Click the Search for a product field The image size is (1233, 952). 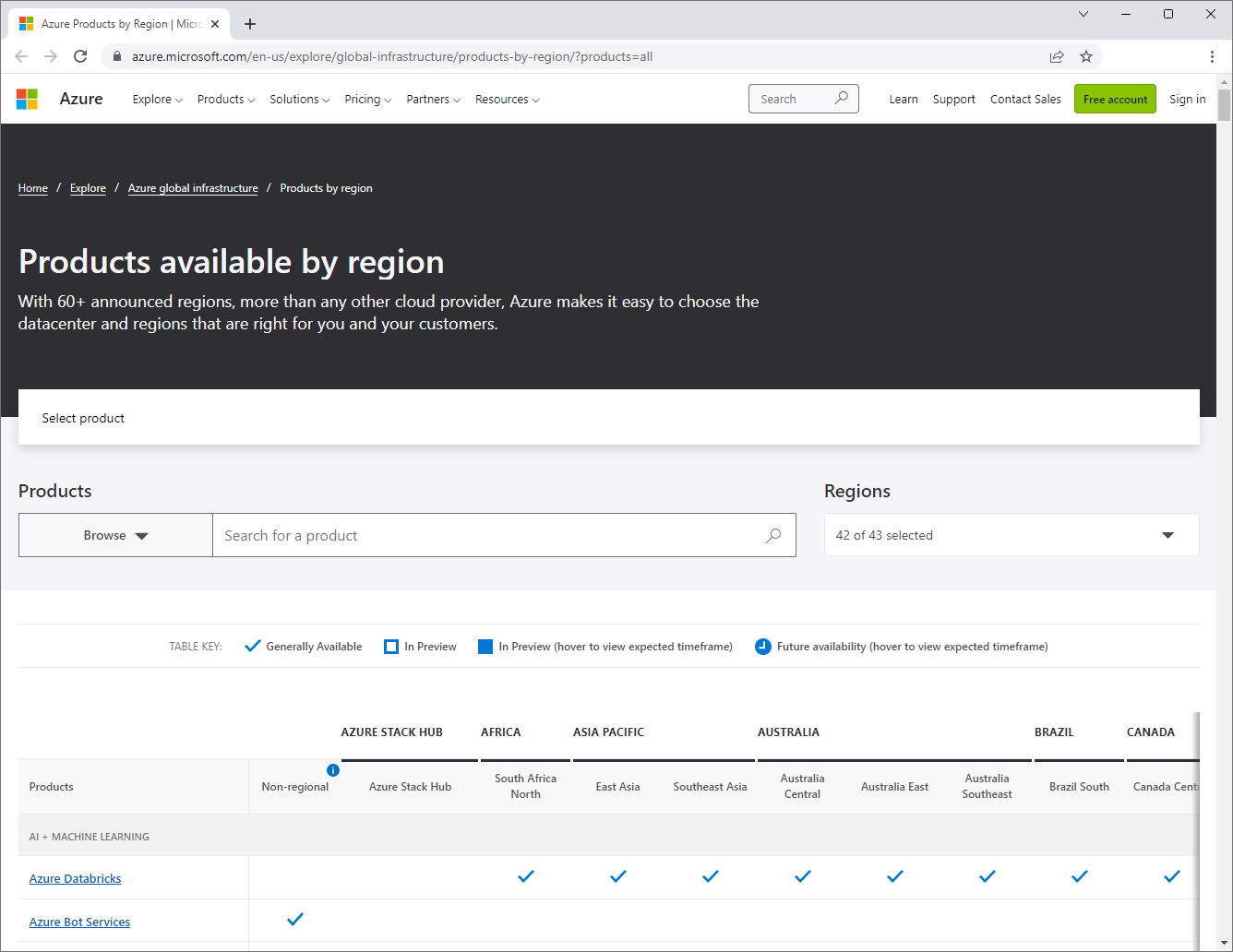[504, 535]
